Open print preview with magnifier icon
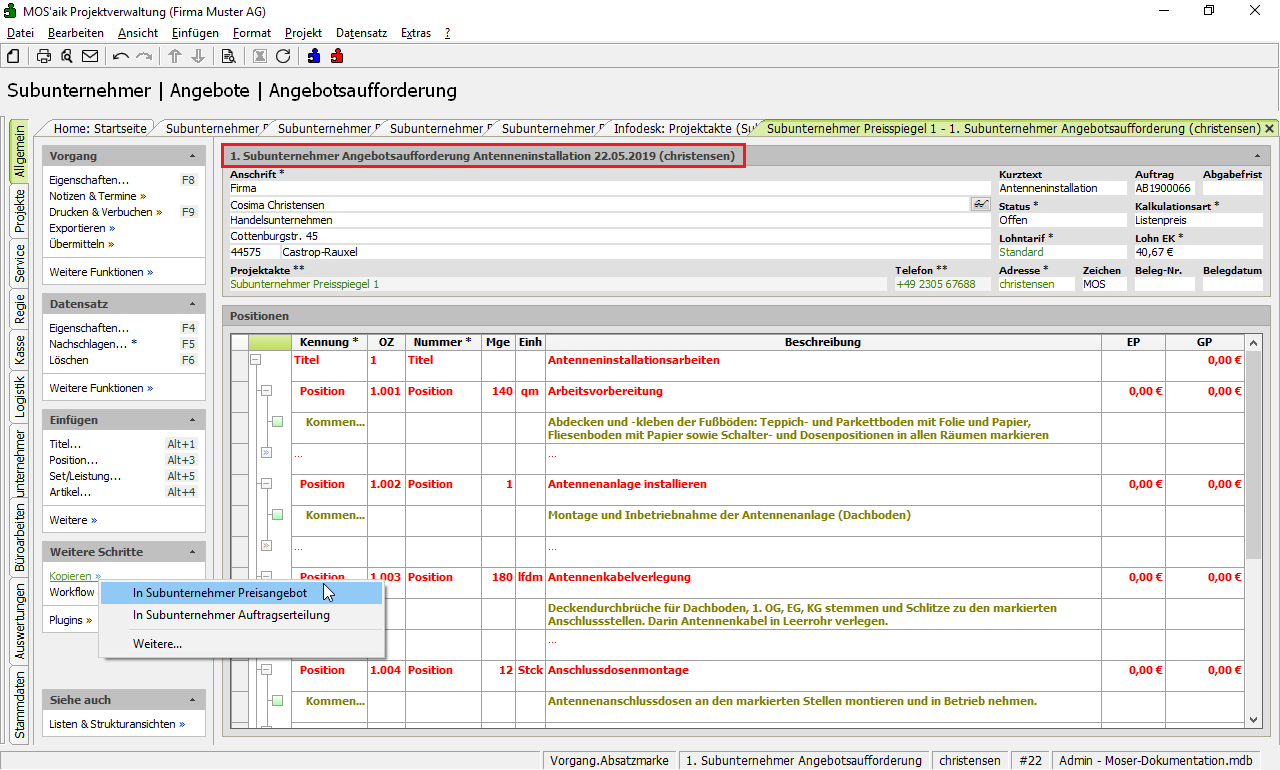Image resolution: width=1280 pixels, height=770 pixels. tap(67, 56)
